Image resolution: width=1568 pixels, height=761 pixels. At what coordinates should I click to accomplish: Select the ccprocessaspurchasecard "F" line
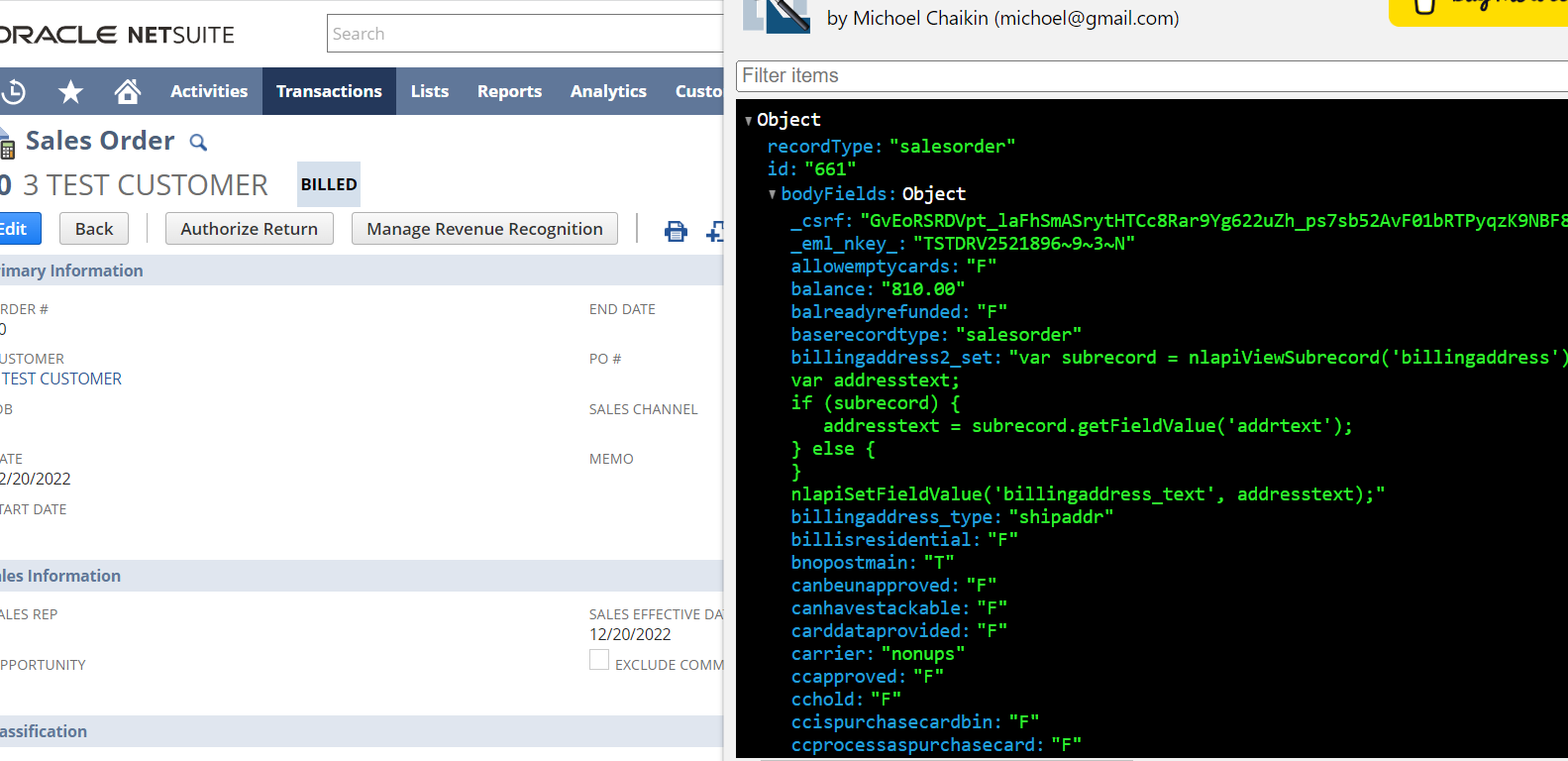(936, 745)
